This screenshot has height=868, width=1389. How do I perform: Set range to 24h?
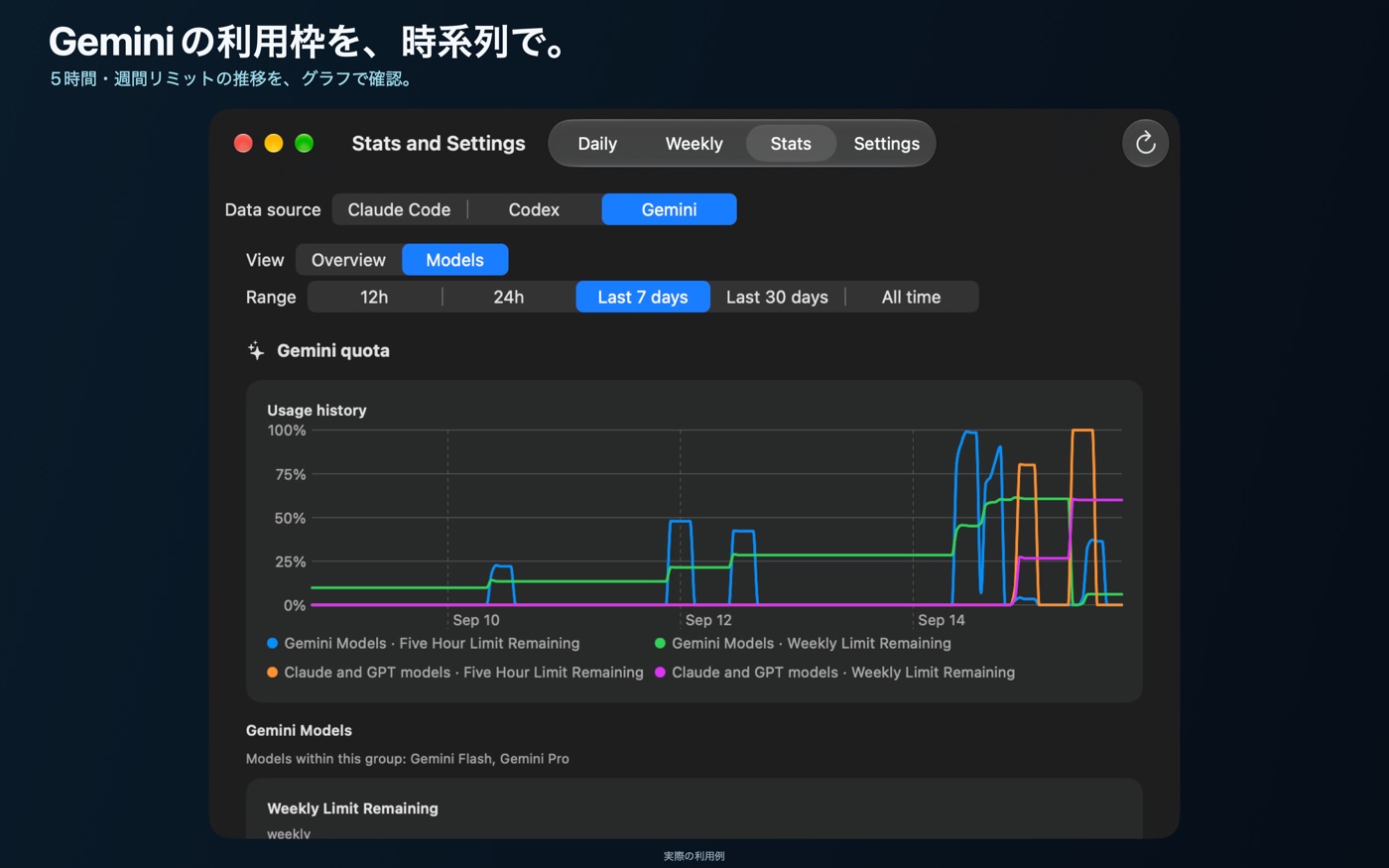coord(509,297)
